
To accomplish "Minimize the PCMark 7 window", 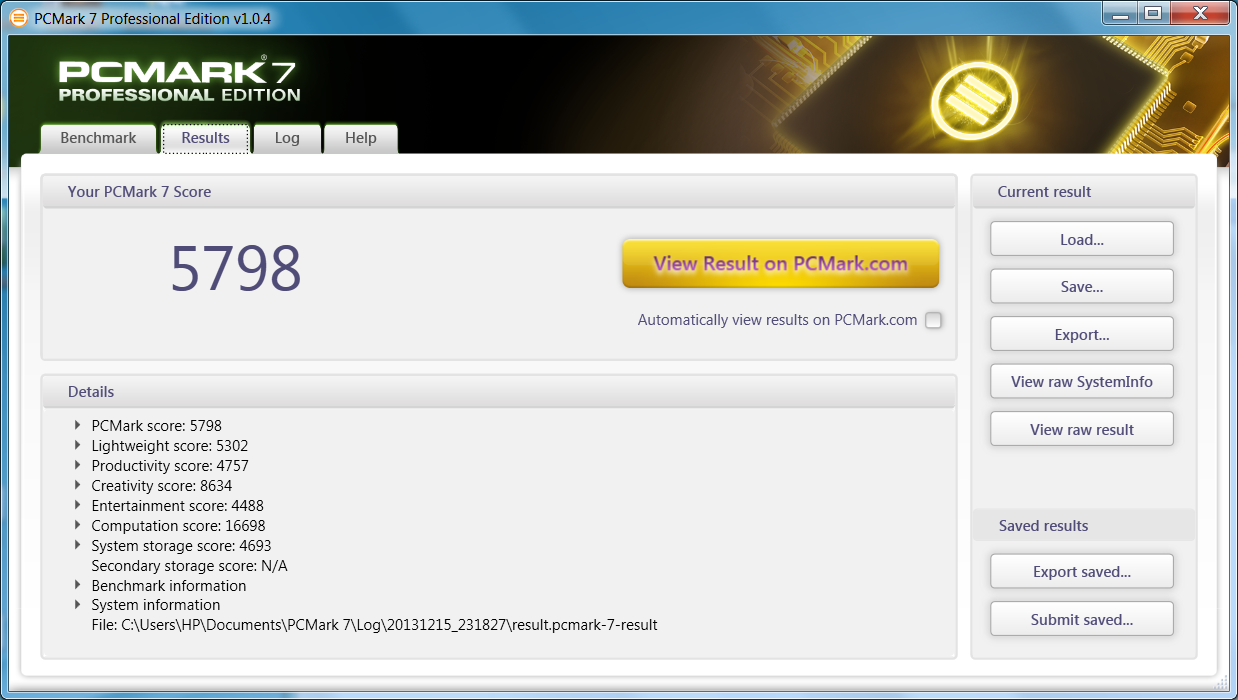I will pyautogui.click(x=1119, y=13).
